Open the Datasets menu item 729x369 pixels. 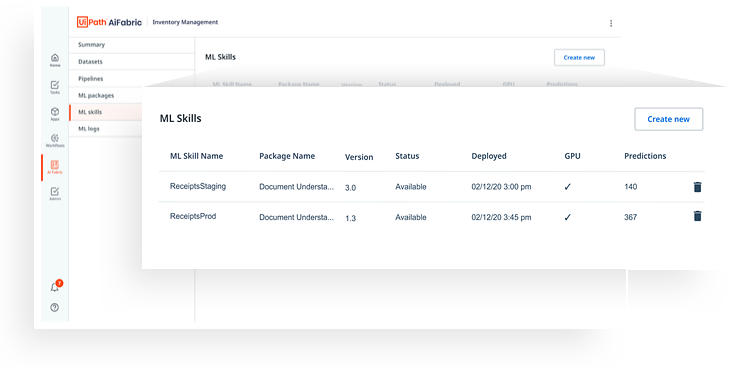click(x=132, y=61)
